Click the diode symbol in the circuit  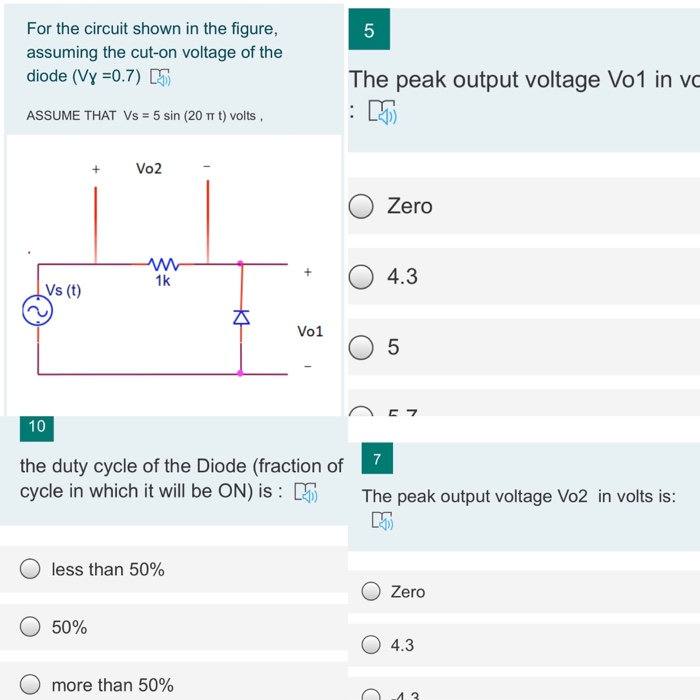pos(242,317)
